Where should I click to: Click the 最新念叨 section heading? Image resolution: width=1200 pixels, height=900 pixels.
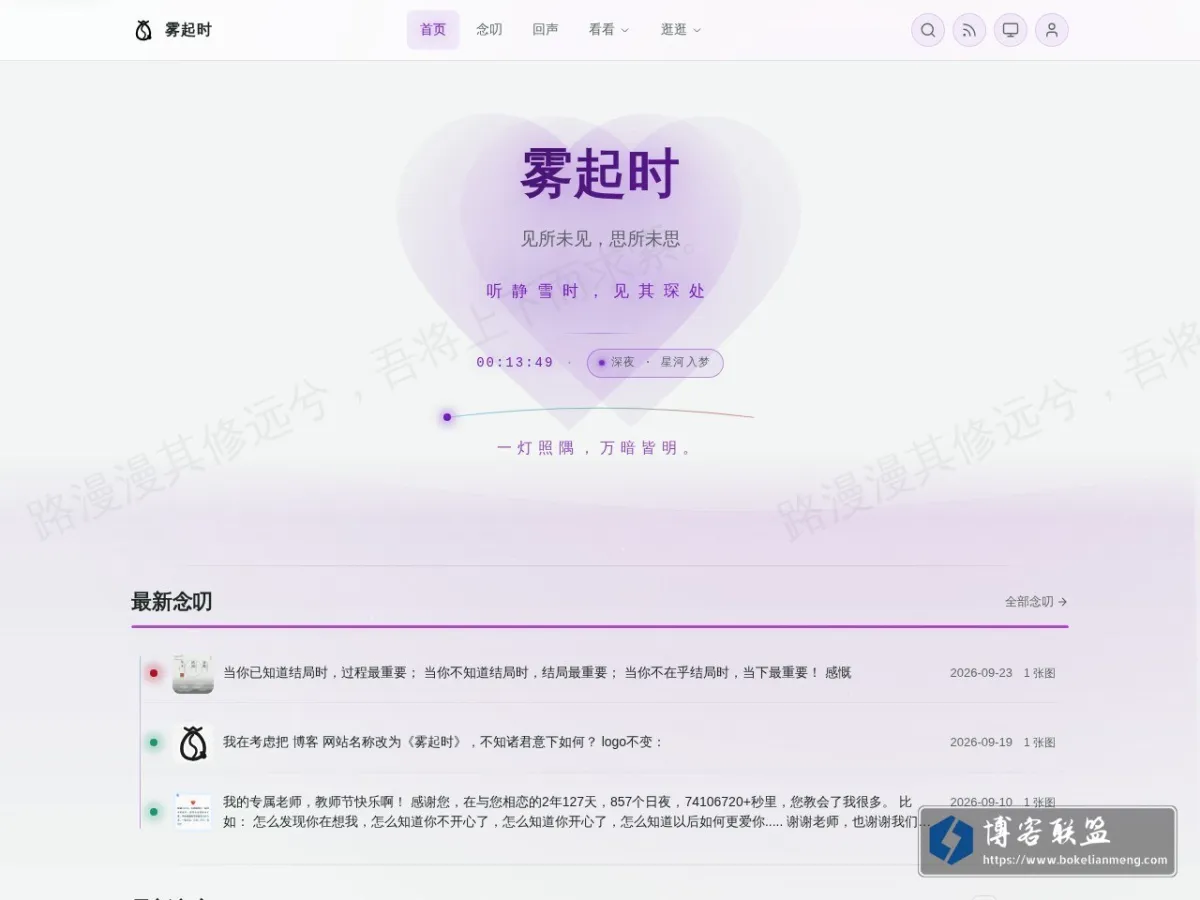[171, 602]
